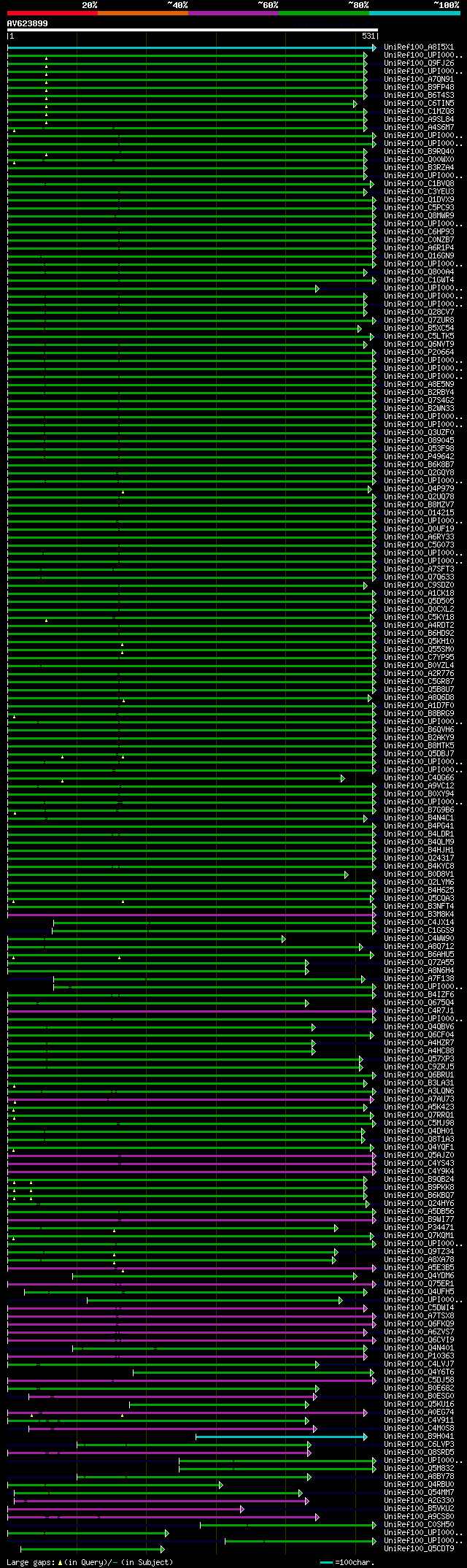Screen dimensions: 467x1568
Task: Click UniRef100_A4S6M7 label
Action: [419, 128]
